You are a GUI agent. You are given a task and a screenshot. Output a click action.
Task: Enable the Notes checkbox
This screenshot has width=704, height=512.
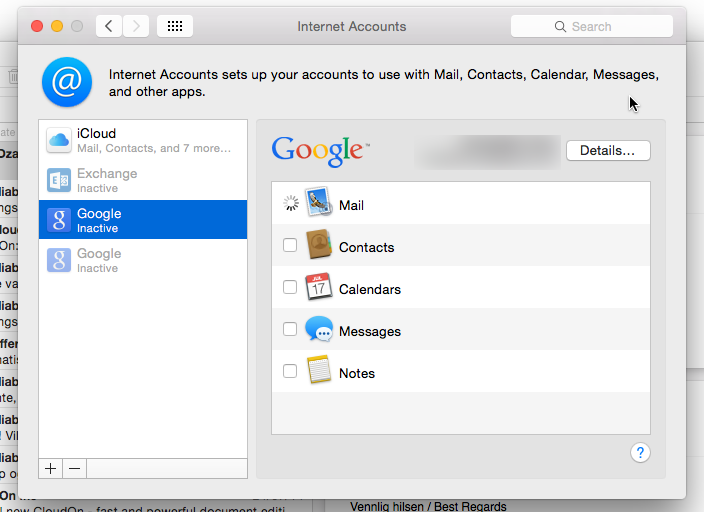(290, 371)
